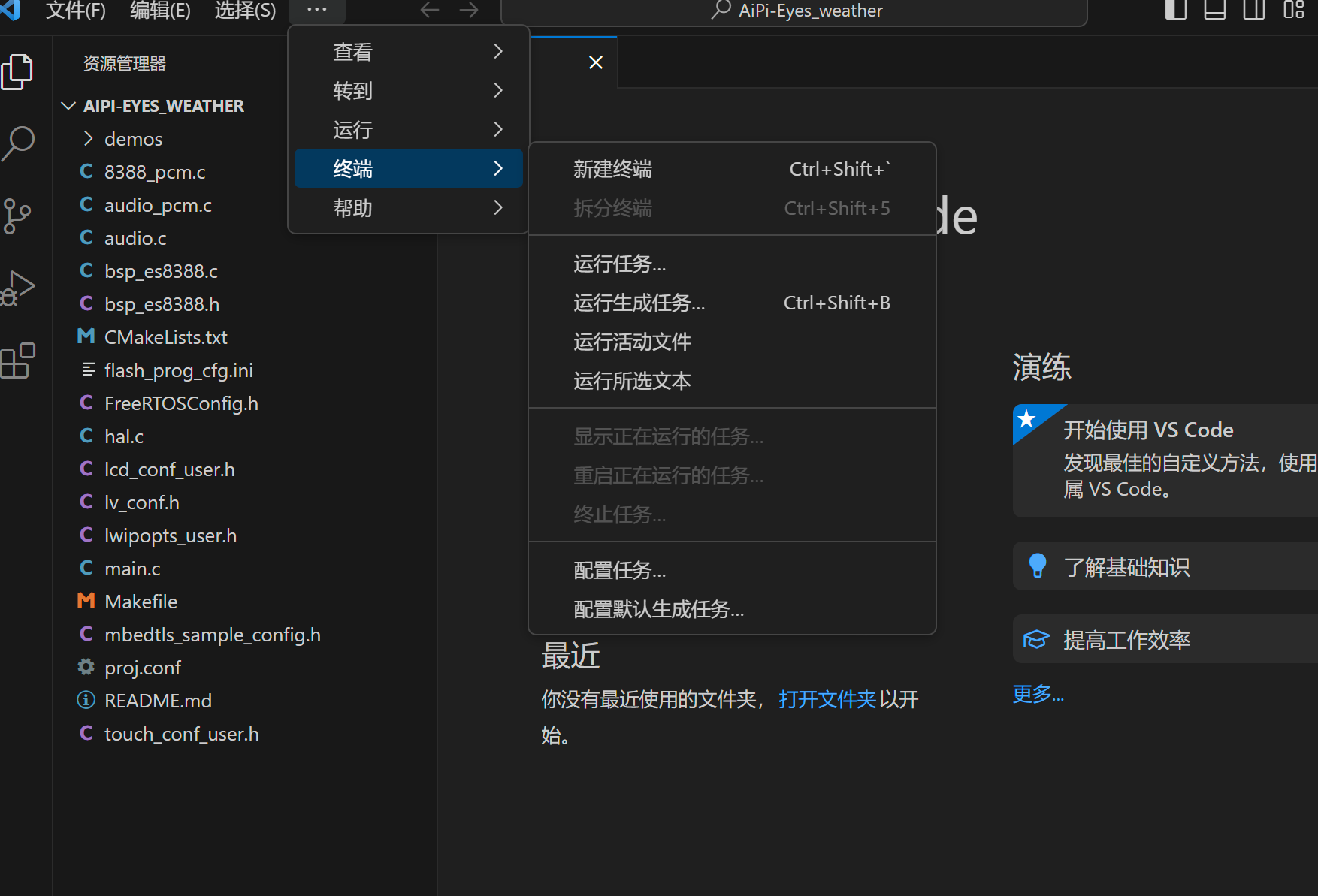Click the orange M icon of Makefile

point(86,601)
